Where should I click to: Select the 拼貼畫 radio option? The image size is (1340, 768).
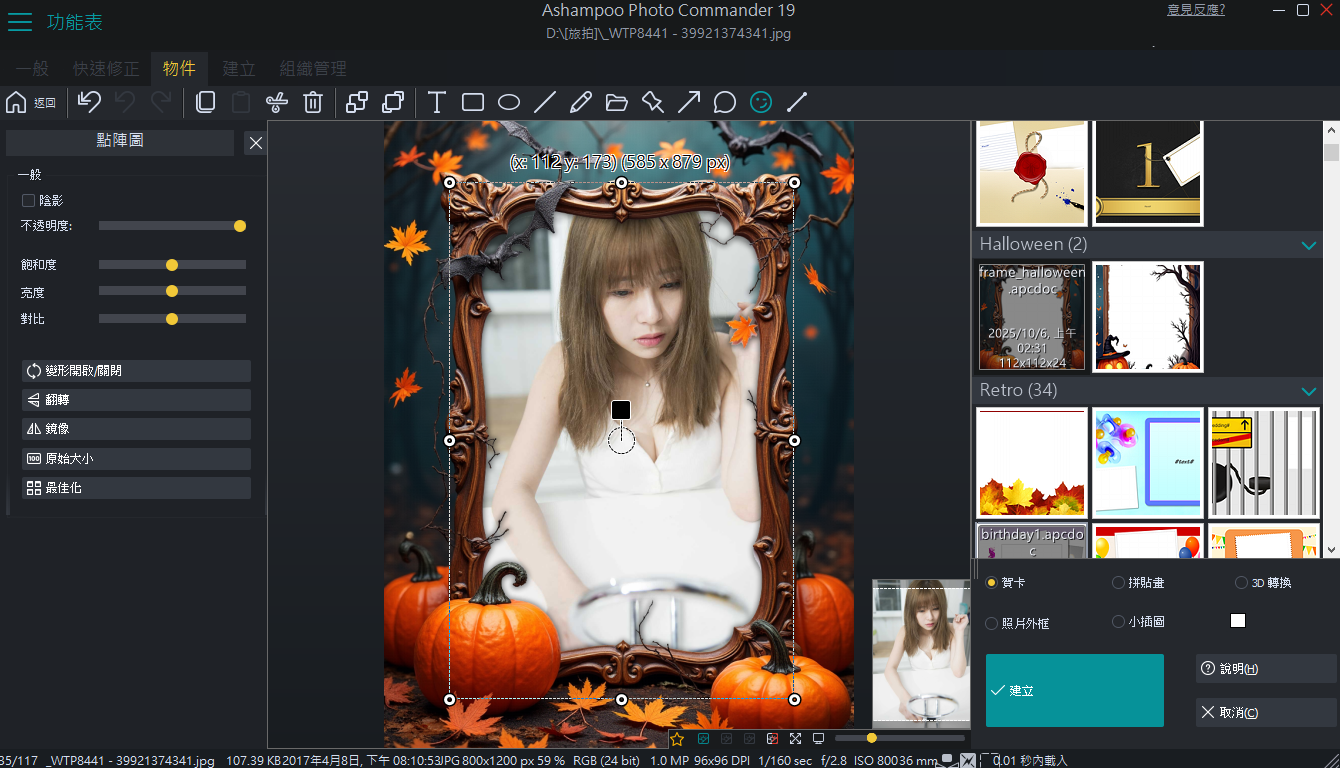coord(1118,582)
